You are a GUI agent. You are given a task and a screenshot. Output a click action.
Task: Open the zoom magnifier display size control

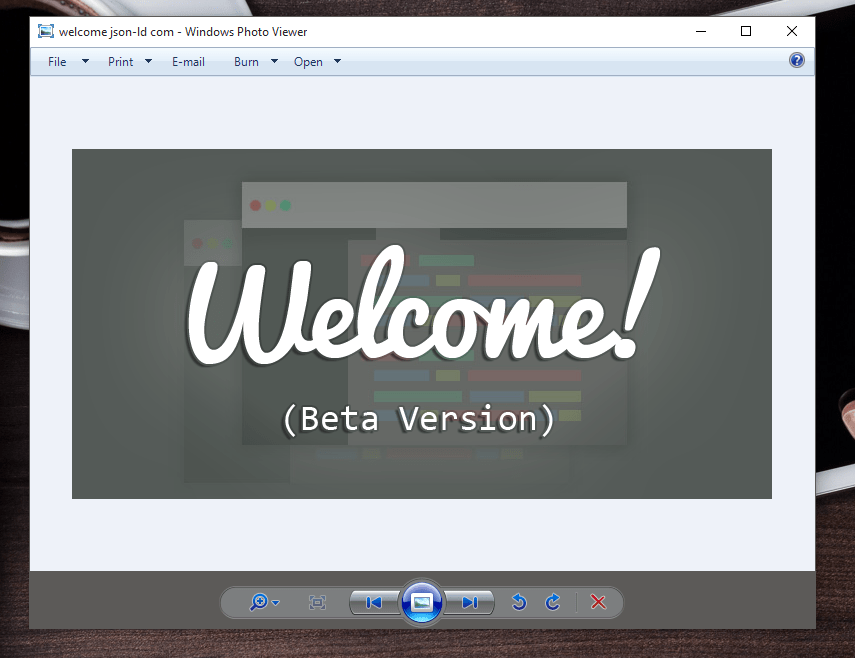tap(258, 602)
